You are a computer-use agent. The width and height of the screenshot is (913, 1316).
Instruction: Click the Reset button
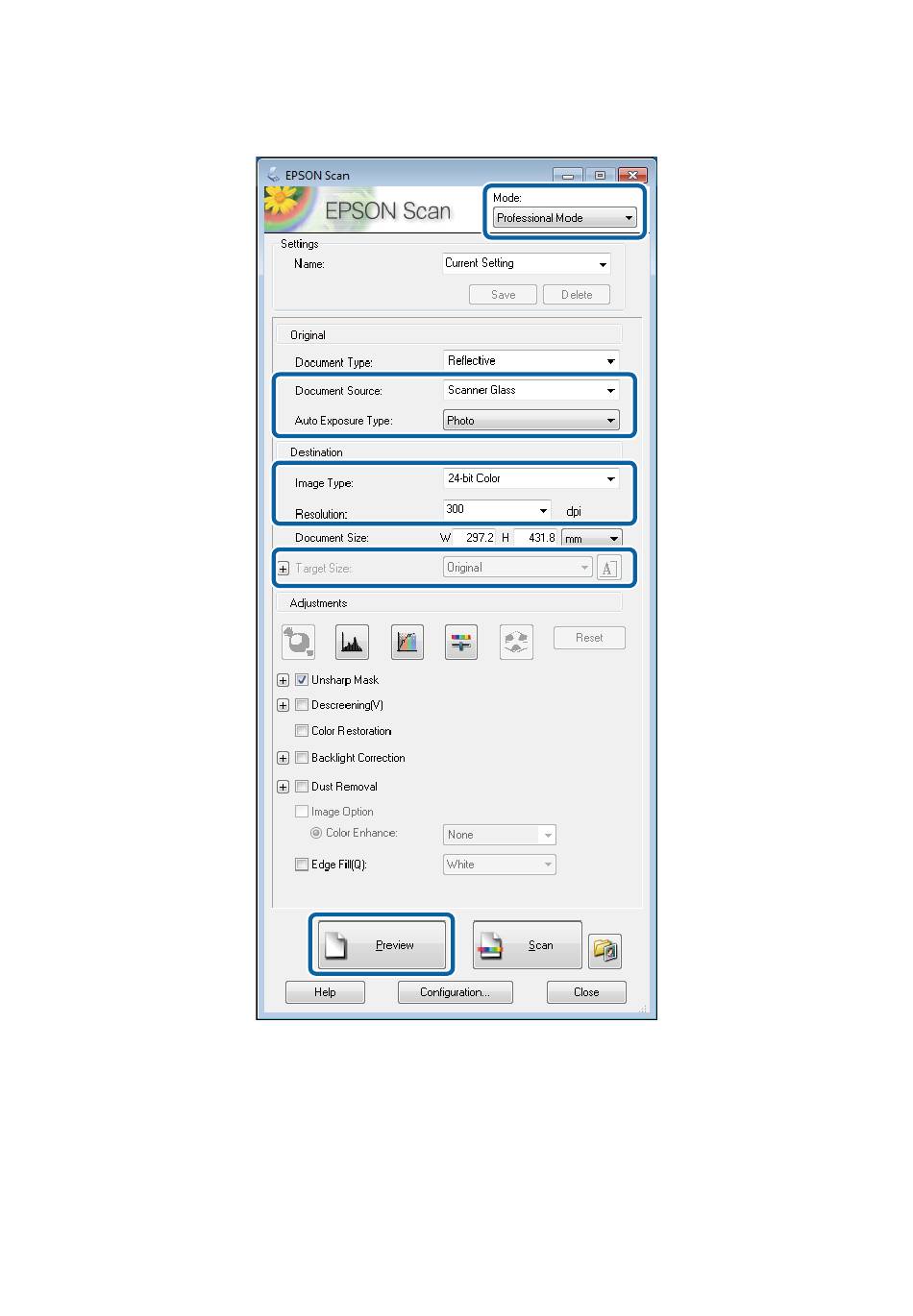click(589, 638)
